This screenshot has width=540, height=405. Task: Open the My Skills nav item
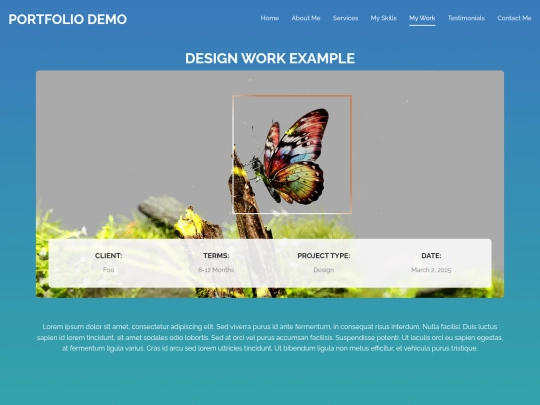pos(384,18)
